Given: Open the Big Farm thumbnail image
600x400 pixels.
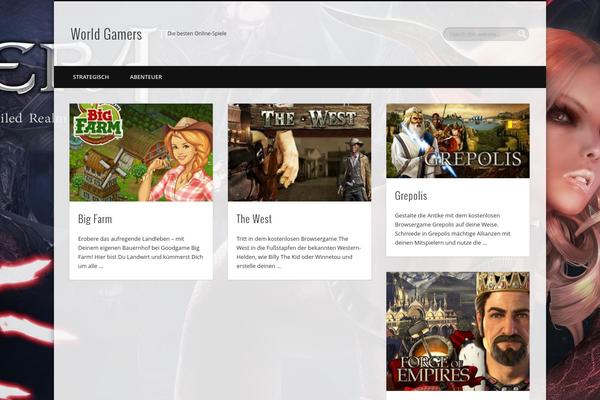Looking at the screenshot, I should click(x=141, y=152).
